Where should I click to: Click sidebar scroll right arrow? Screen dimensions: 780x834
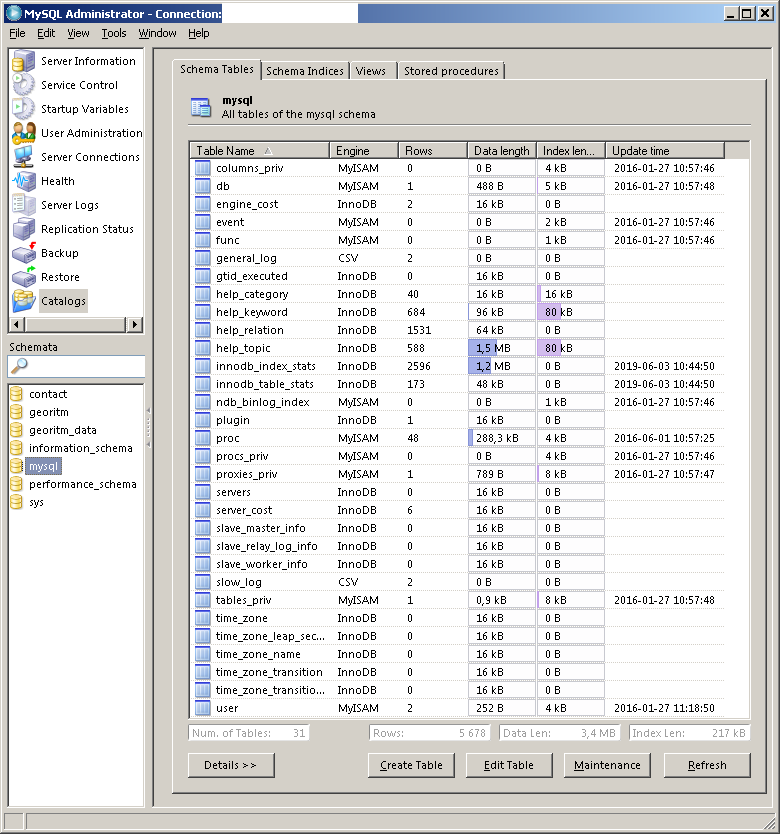134,324
